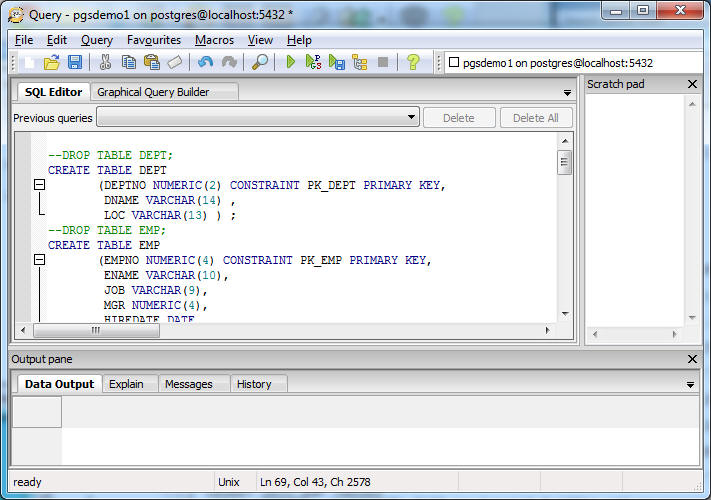Open the Query menu
The width and height of the screenshot is (711, 500).
(x=97, y=40)
